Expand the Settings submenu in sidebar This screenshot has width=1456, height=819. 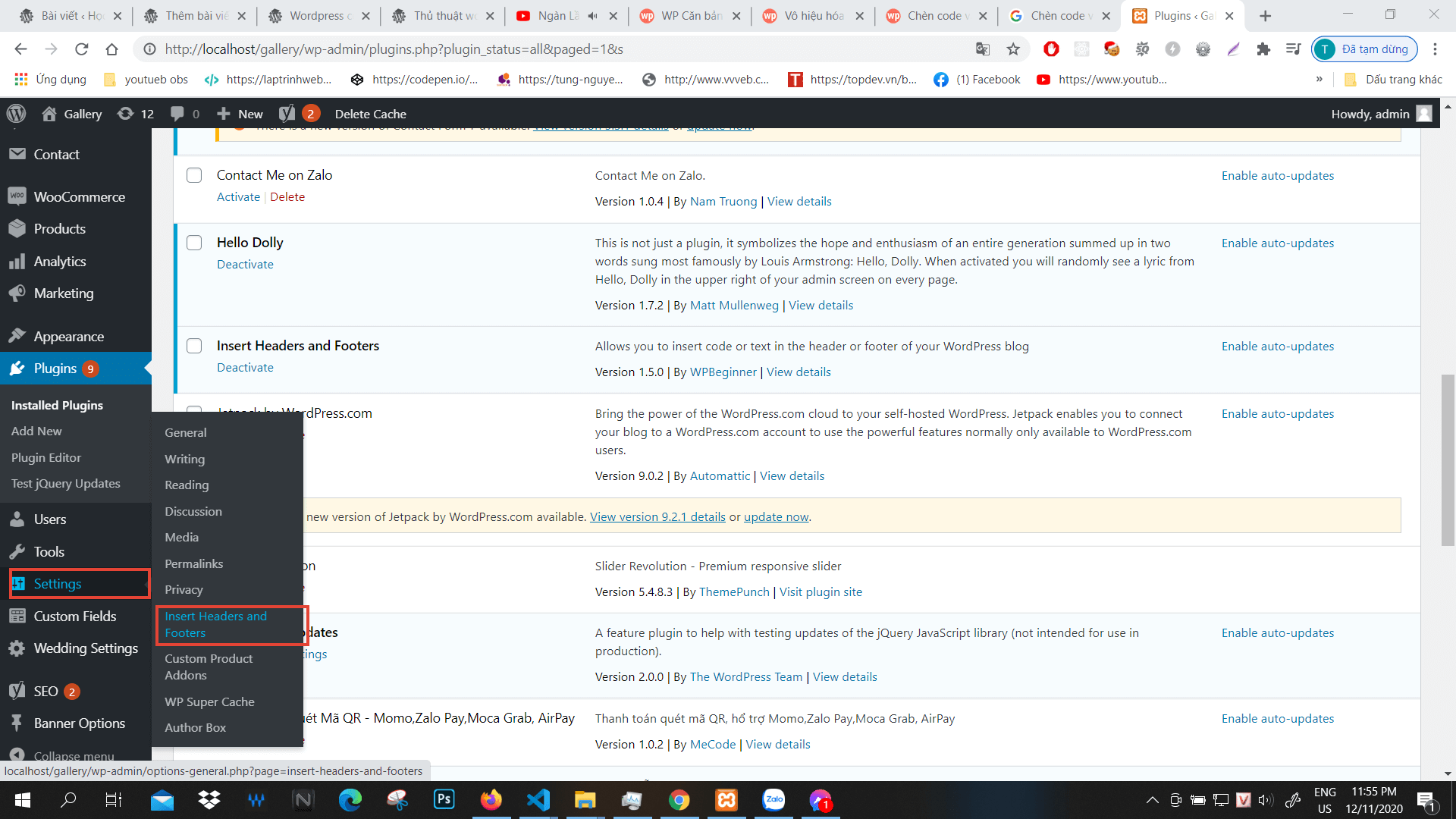click(57, 583)
